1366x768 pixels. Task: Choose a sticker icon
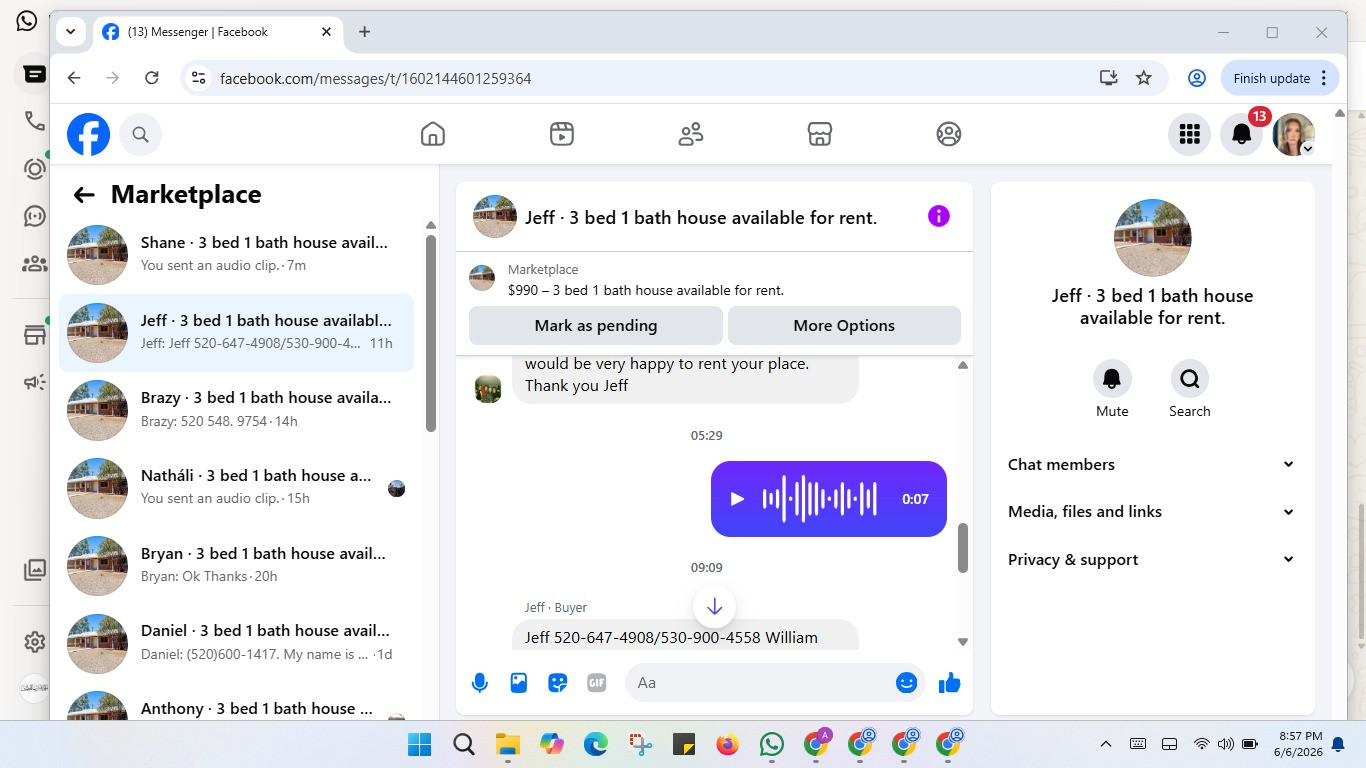click(x=558, y=683)
